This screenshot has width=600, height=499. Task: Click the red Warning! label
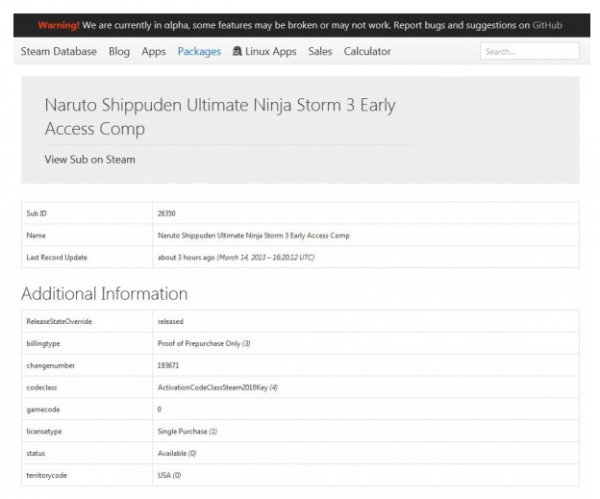(x=59, y=25)
